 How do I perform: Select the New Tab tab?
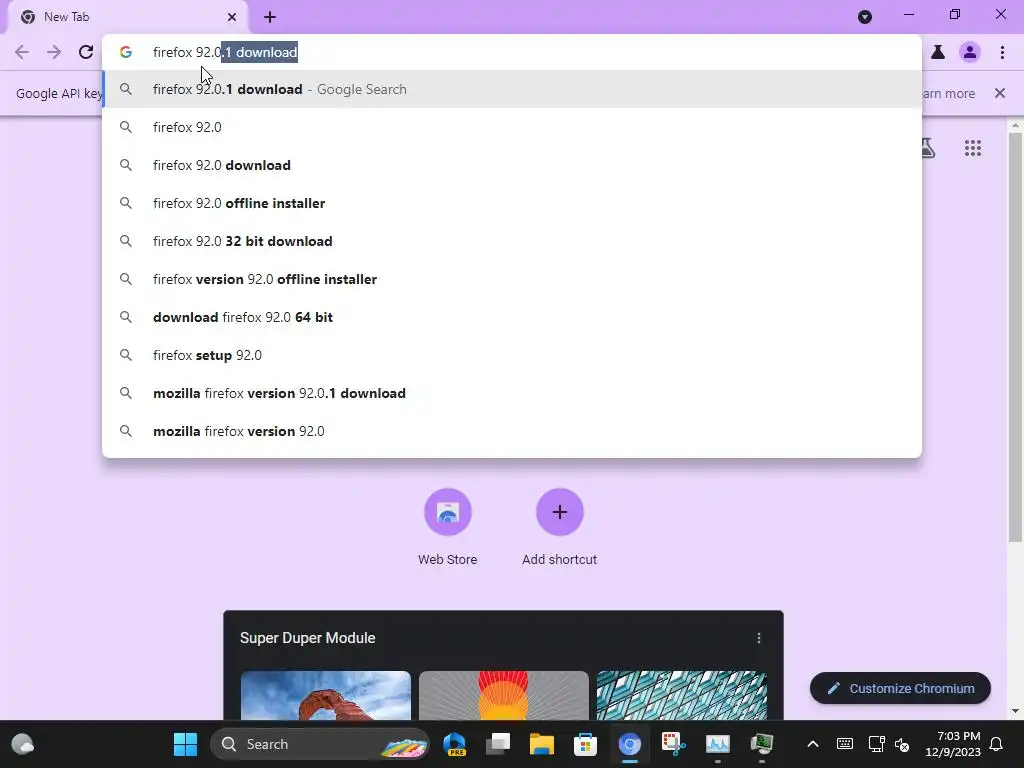click(127, 17)
